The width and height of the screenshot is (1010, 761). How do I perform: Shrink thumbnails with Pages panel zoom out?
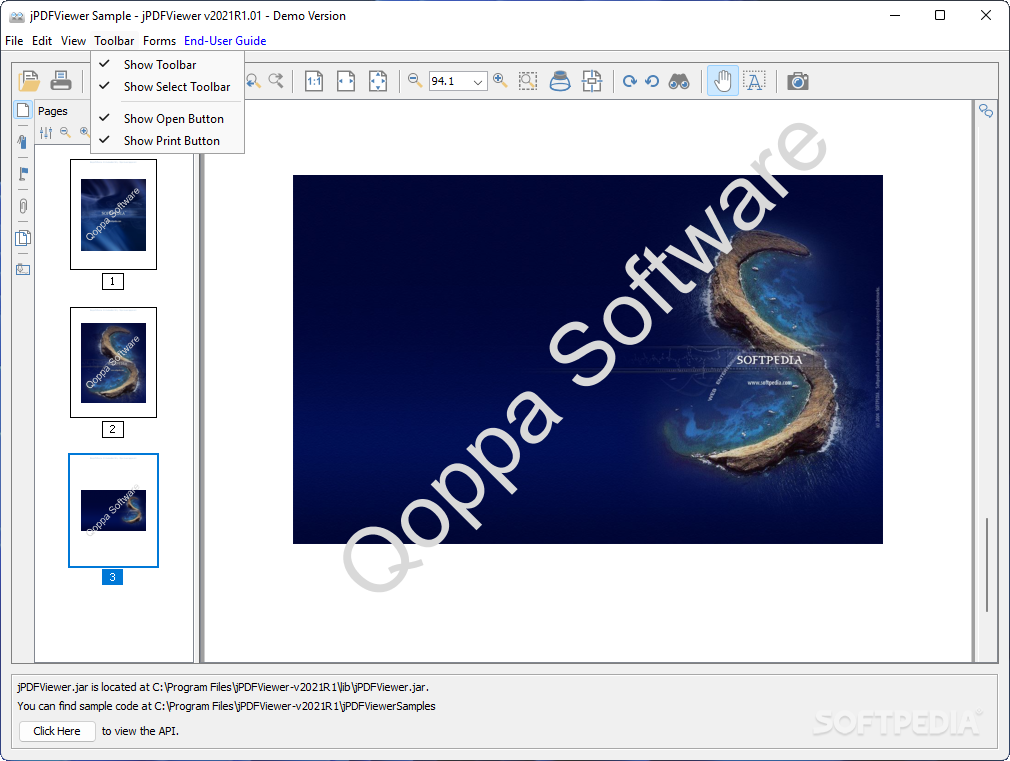click(x=65, y=132)
